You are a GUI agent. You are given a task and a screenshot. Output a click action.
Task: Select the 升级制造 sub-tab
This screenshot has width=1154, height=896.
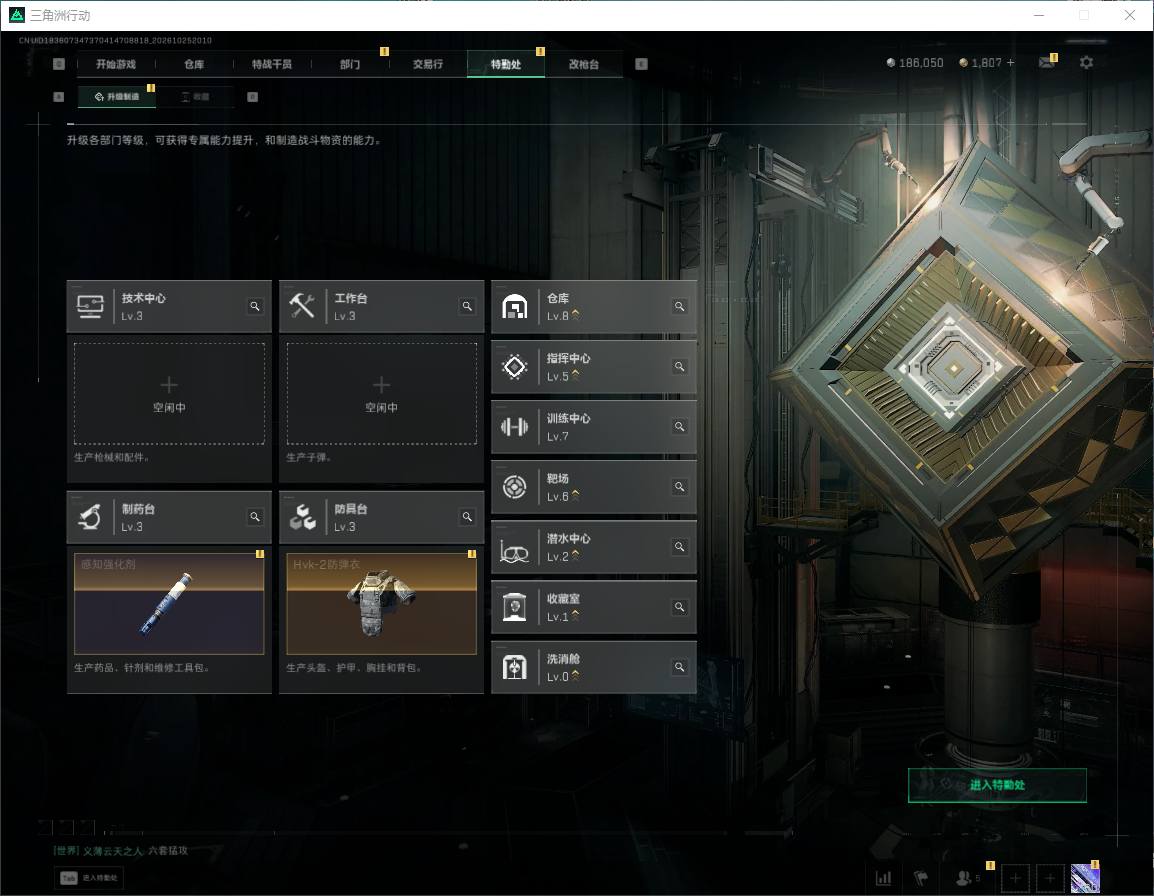pyautogui.click(x=116, y=96)
